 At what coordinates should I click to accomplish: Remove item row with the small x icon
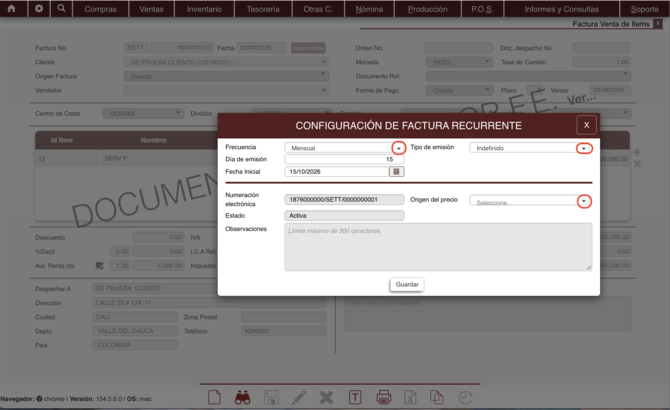pos(637,164)
